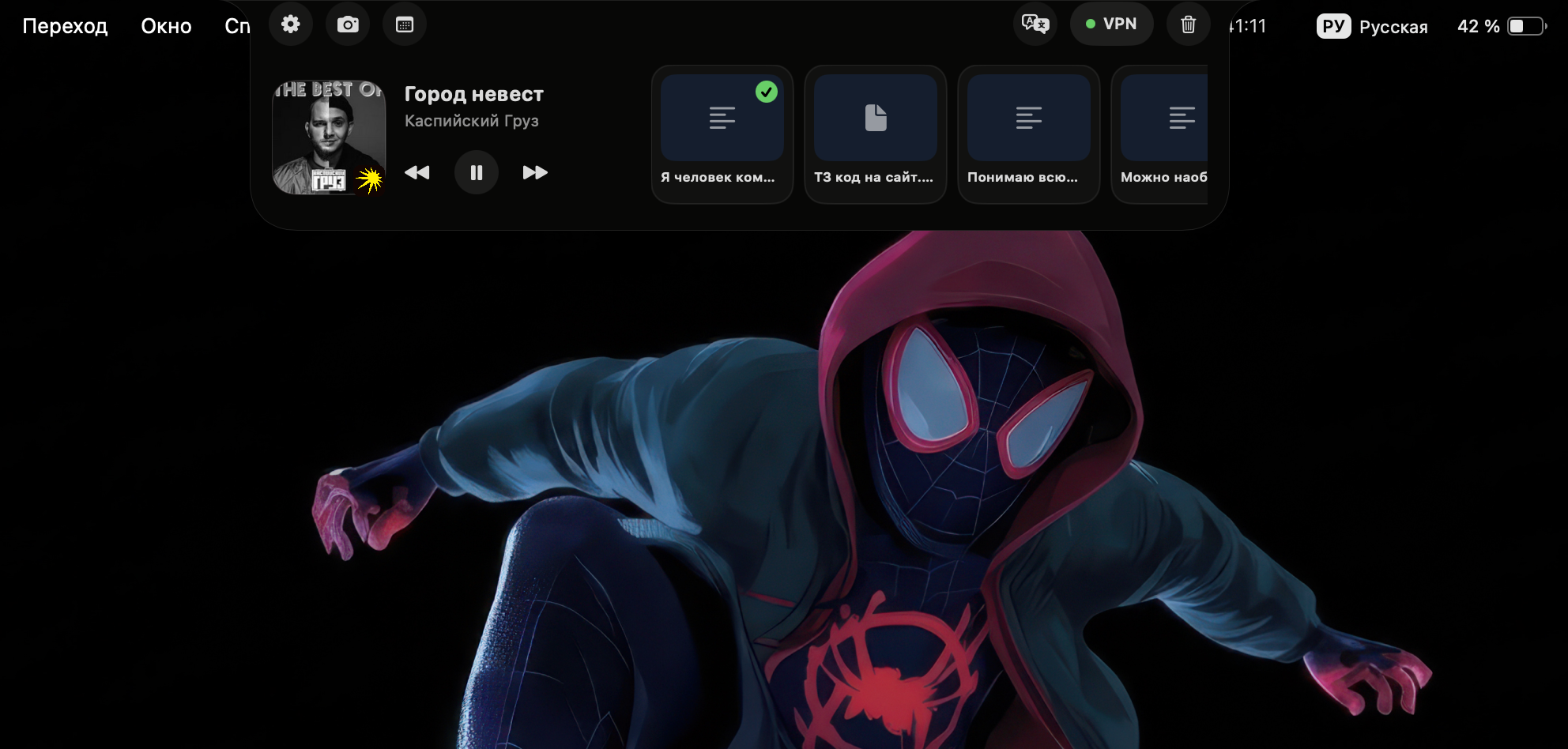The image size is (1568, 749).
Task: Click the РУ input source badge
Action: coord(1333,26)
